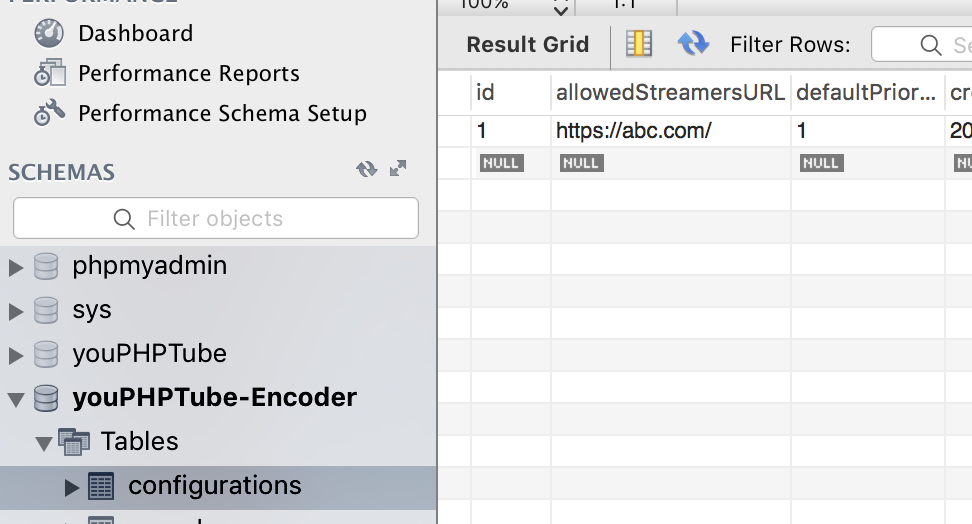Select the sys schema name
This screenshot has height=524, width=972.
tap(92, 310)
